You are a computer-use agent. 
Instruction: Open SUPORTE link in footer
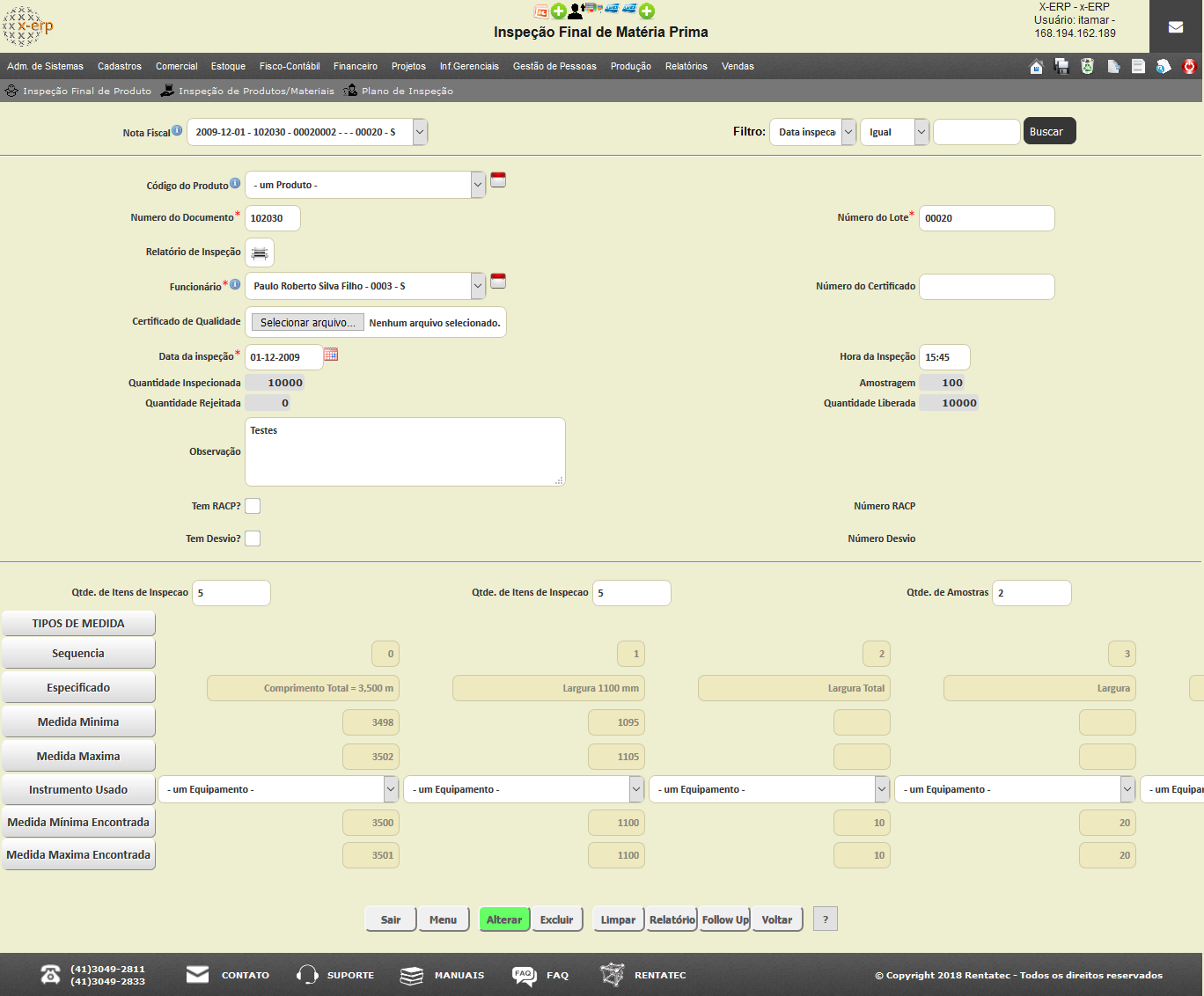click(x=350, y=975)
